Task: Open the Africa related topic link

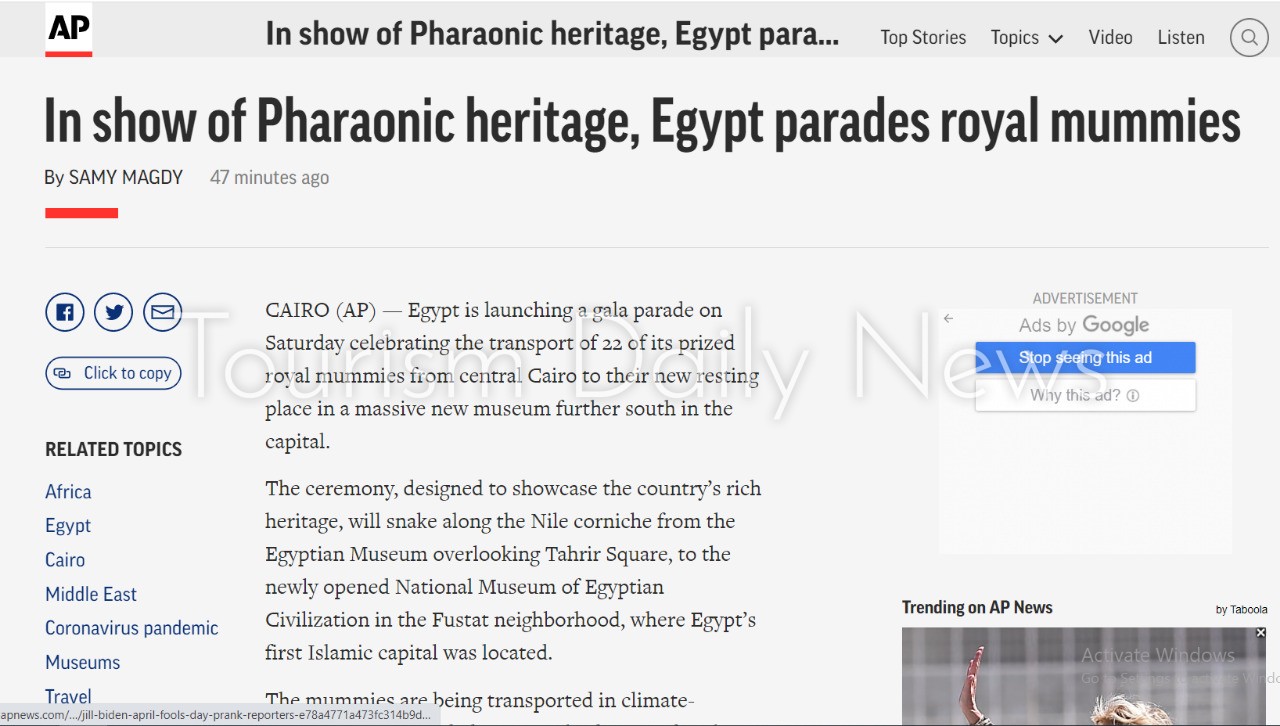Action: tap(68, 492)
